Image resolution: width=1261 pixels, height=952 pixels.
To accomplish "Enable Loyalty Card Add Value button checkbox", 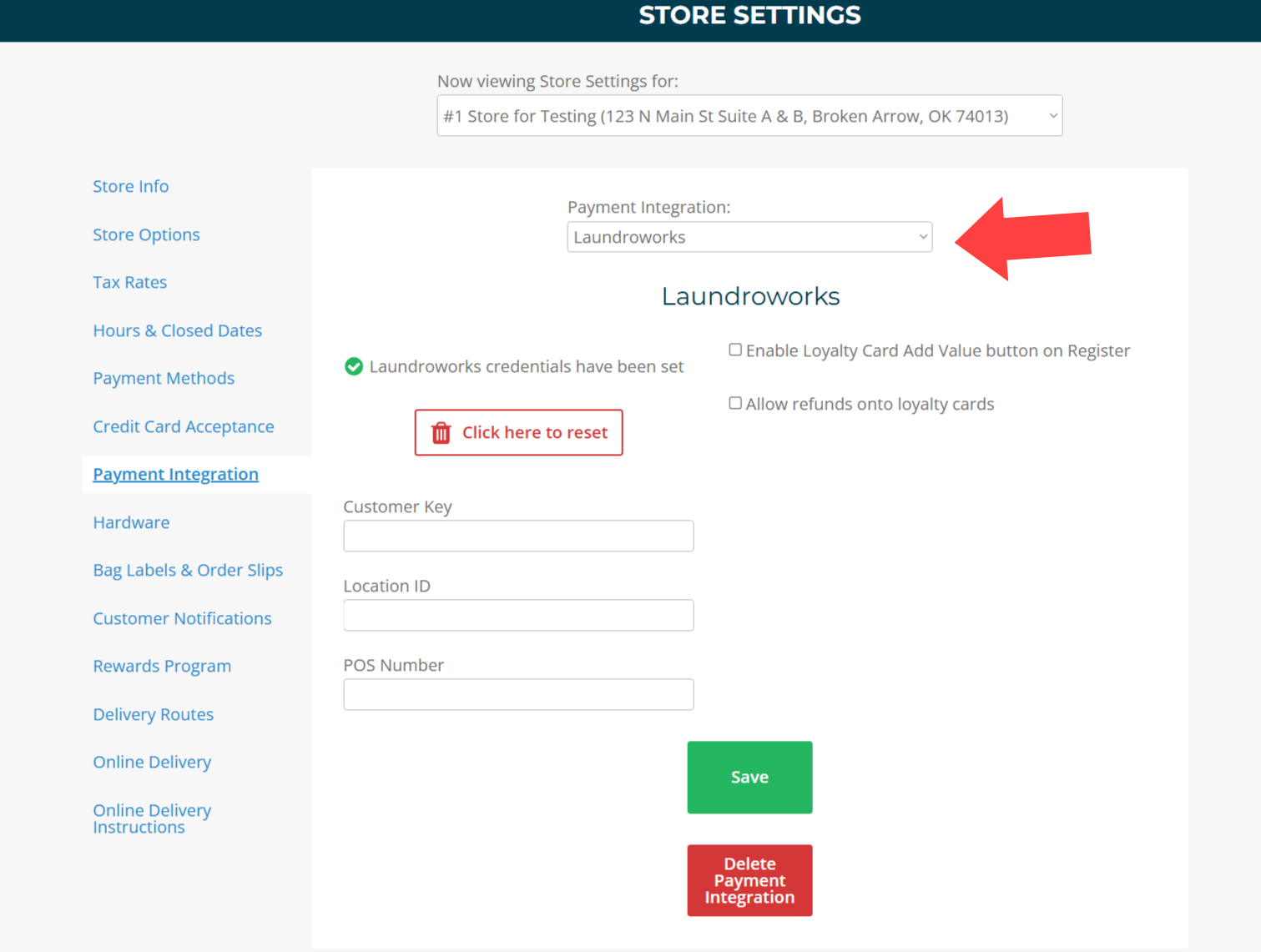I will coord(735,350).
